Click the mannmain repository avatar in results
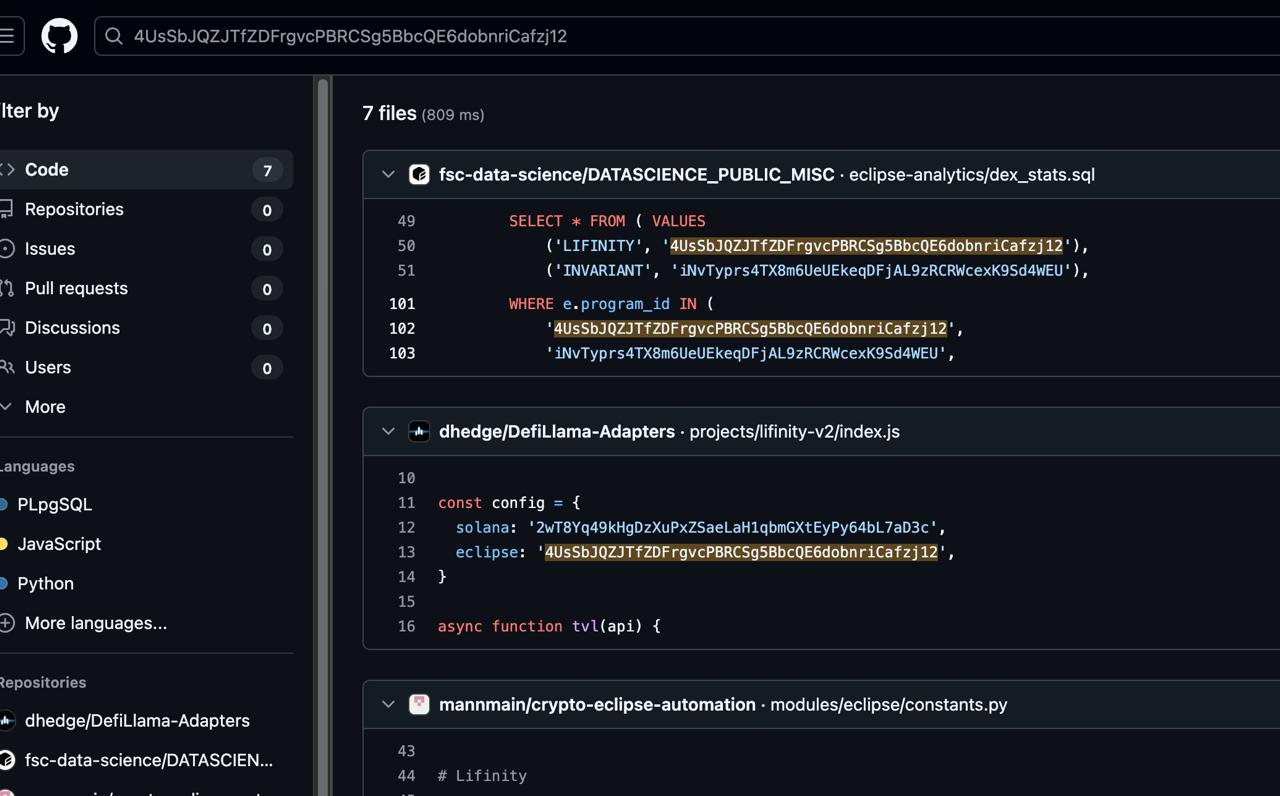This screenshot has width=1280, height=796. point(419,704)
